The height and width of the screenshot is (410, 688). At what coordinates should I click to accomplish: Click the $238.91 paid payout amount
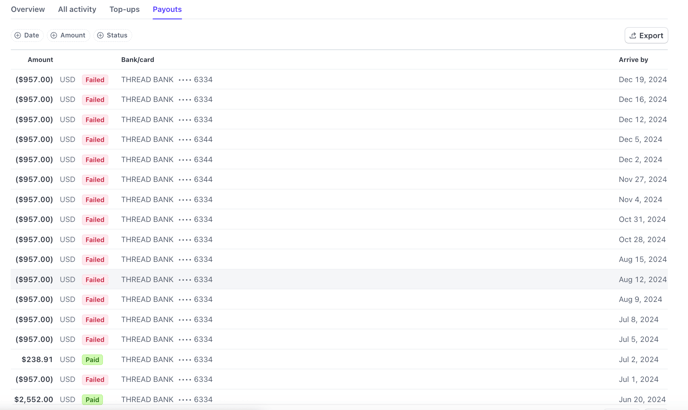[x=37, y=359]
